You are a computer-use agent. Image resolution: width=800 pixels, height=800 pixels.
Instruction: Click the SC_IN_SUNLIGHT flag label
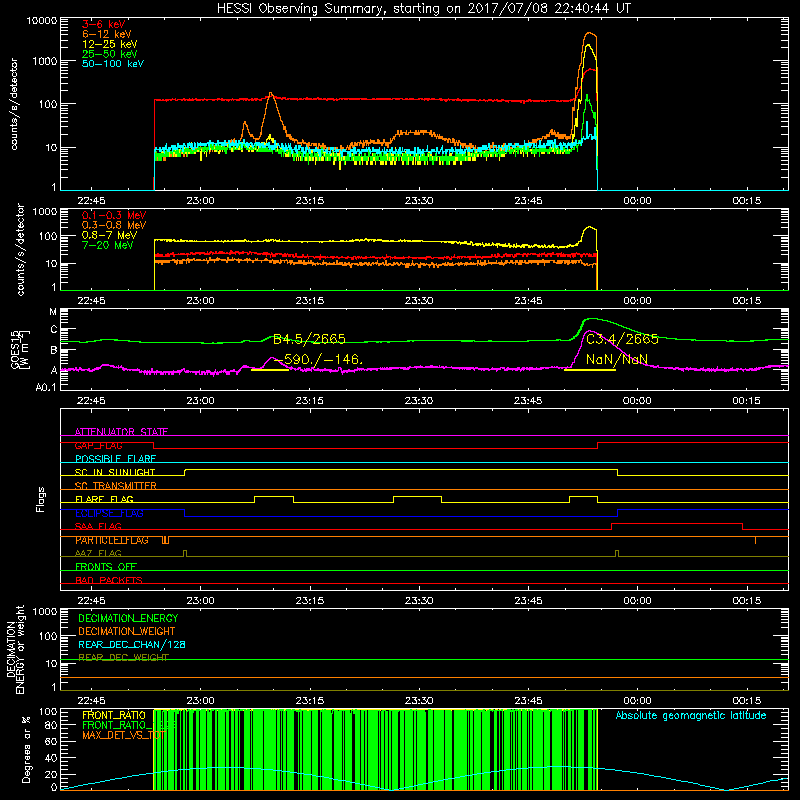click(115, 472)
